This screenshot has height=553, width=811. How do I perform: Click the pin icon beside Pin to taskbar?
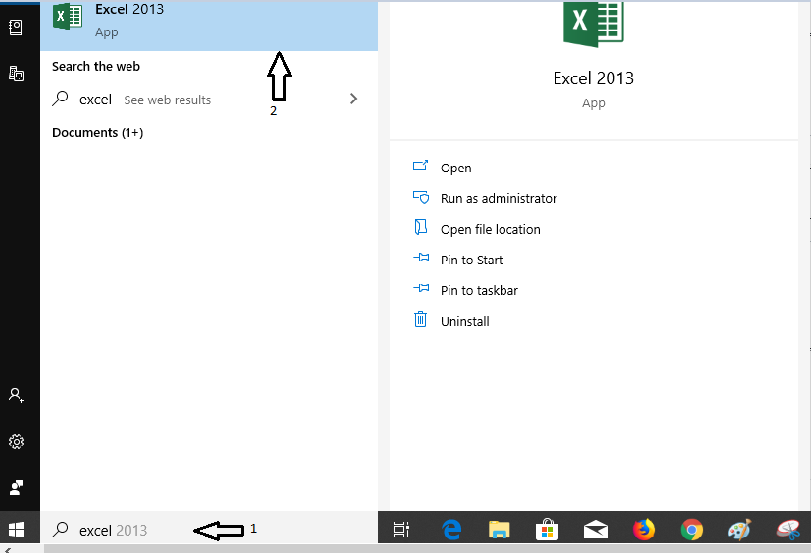[x=421, y=288]
